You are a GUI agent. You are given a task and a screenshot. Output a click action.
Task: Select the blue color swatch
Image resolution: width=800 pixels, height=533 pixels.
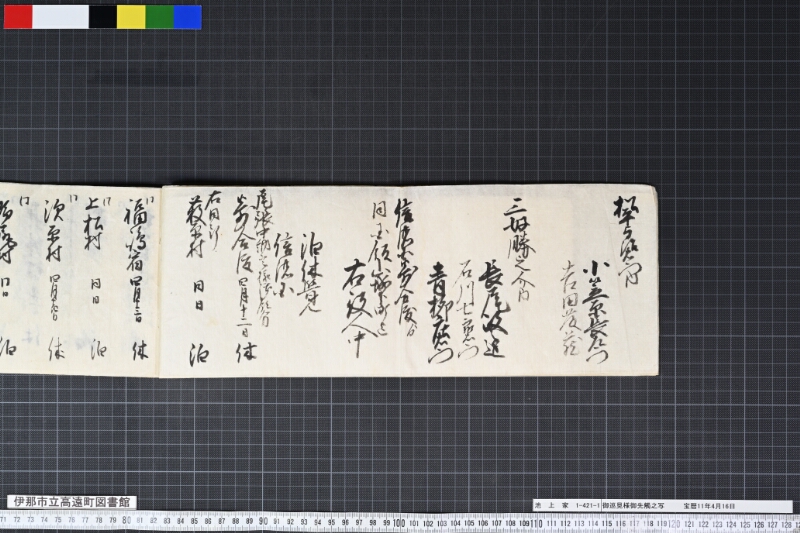188,17
